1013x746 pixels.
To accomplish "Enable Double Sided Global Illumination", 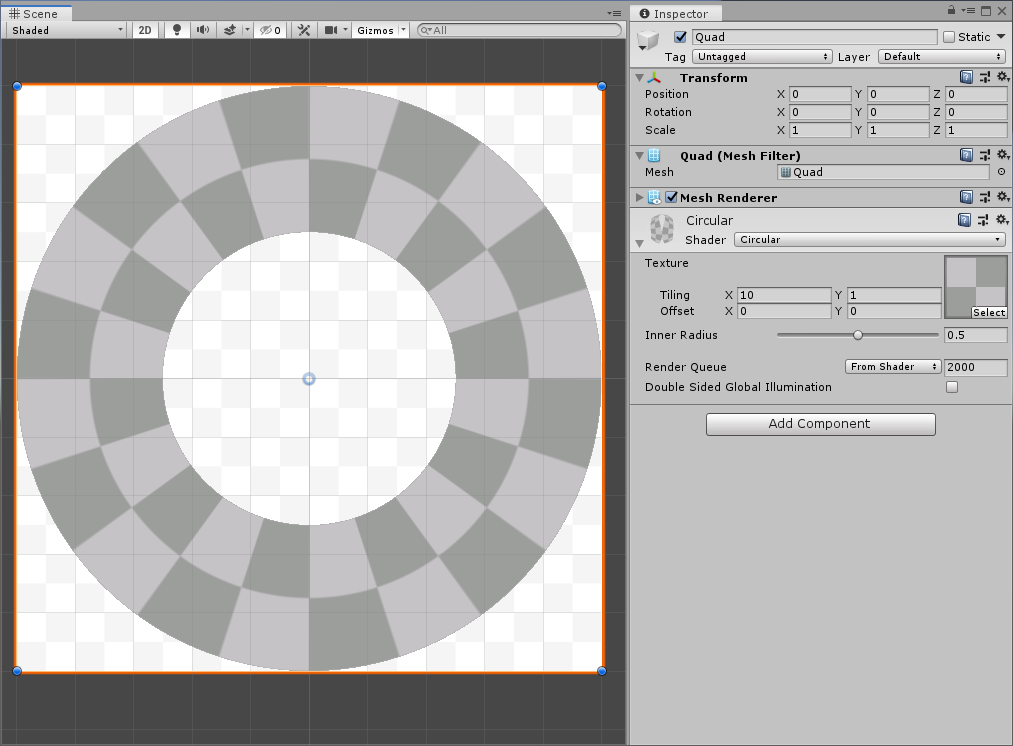I will (x=951, y=387).
